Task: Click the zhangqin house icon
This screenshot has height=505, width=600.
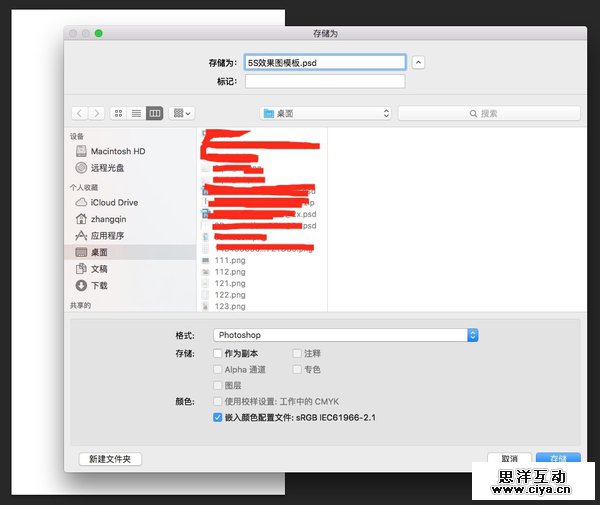Action: [81, 219]
